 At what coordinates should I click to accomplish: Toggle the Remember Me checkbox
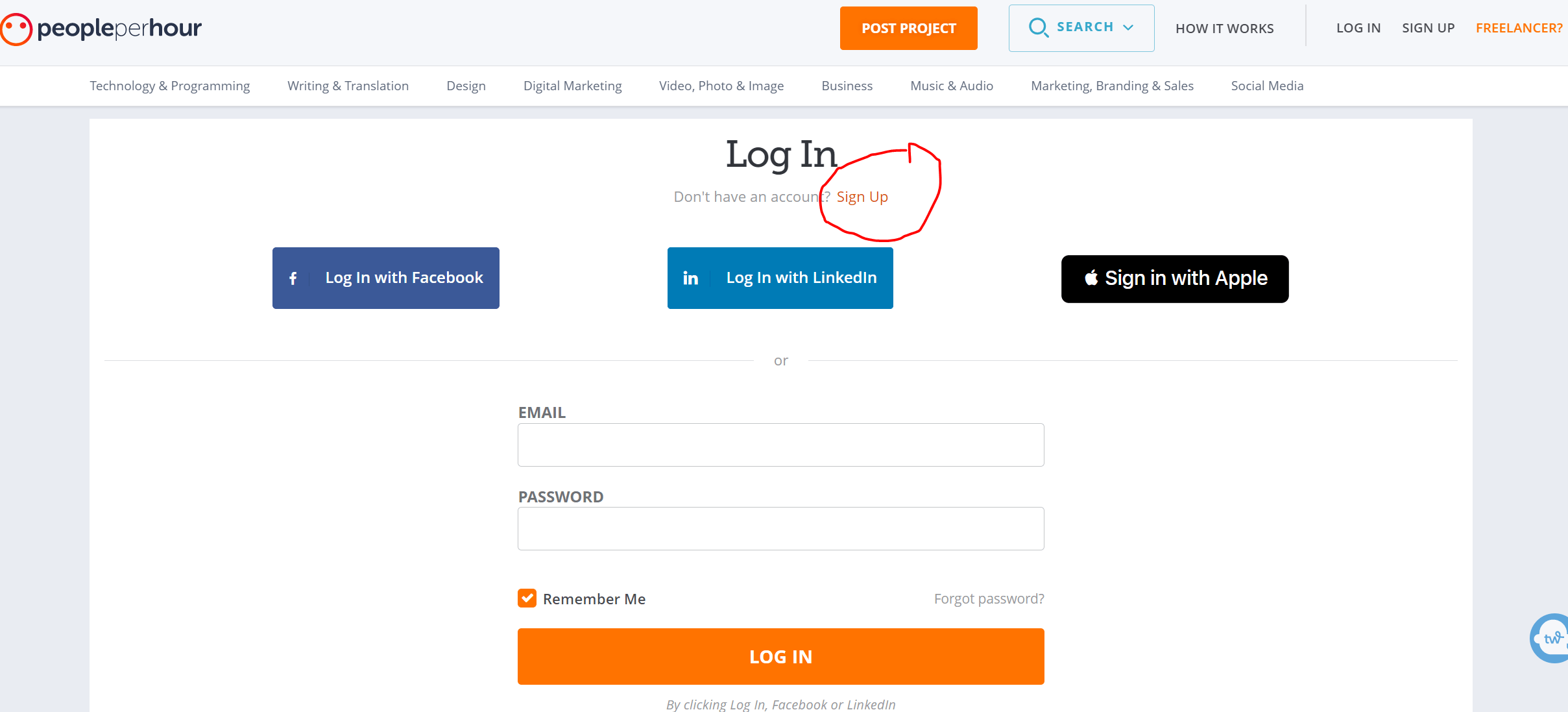[x=526, y=598]
